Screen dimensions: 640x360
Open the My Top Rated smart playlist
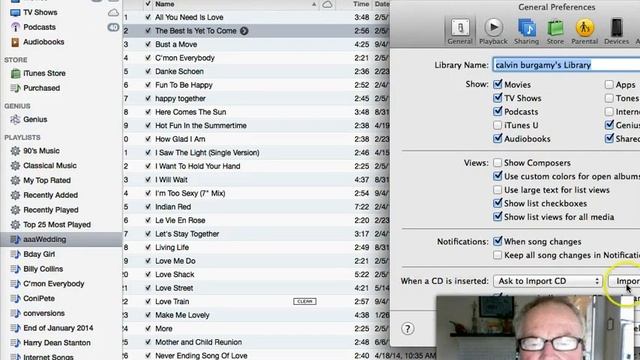(47, 180)
